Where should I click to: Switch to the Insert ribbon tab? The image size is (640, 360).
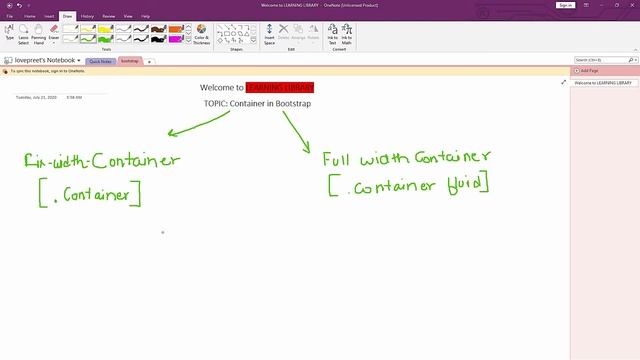coord(49,16)
